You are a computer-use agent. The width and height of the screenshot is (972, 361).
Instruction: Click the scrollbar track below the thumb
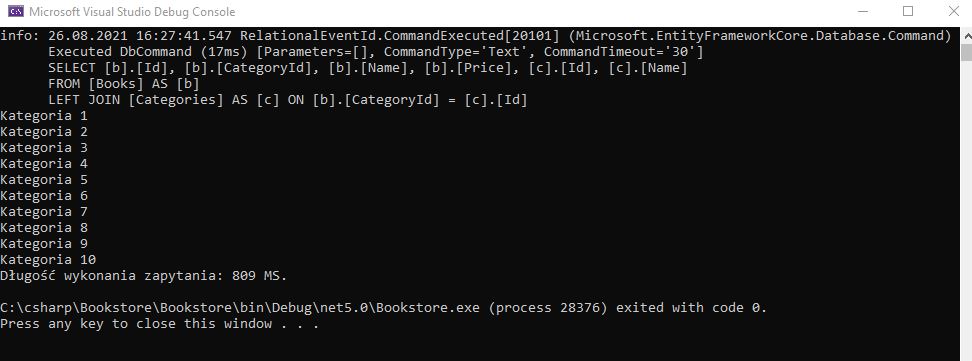pos(966,211)
